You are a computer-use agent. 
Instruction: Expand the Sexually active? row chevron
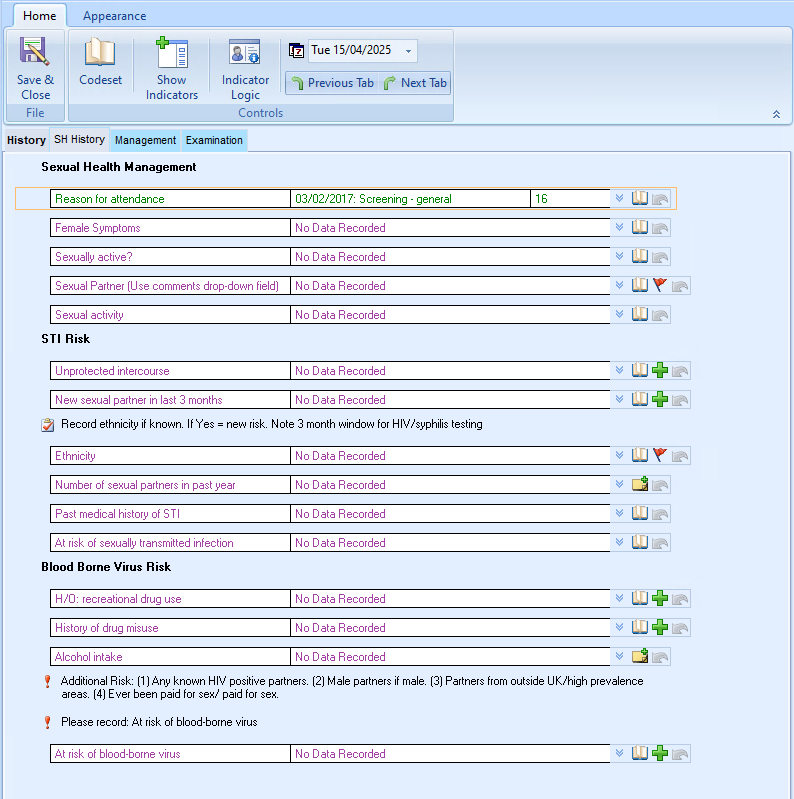[620, 257]
